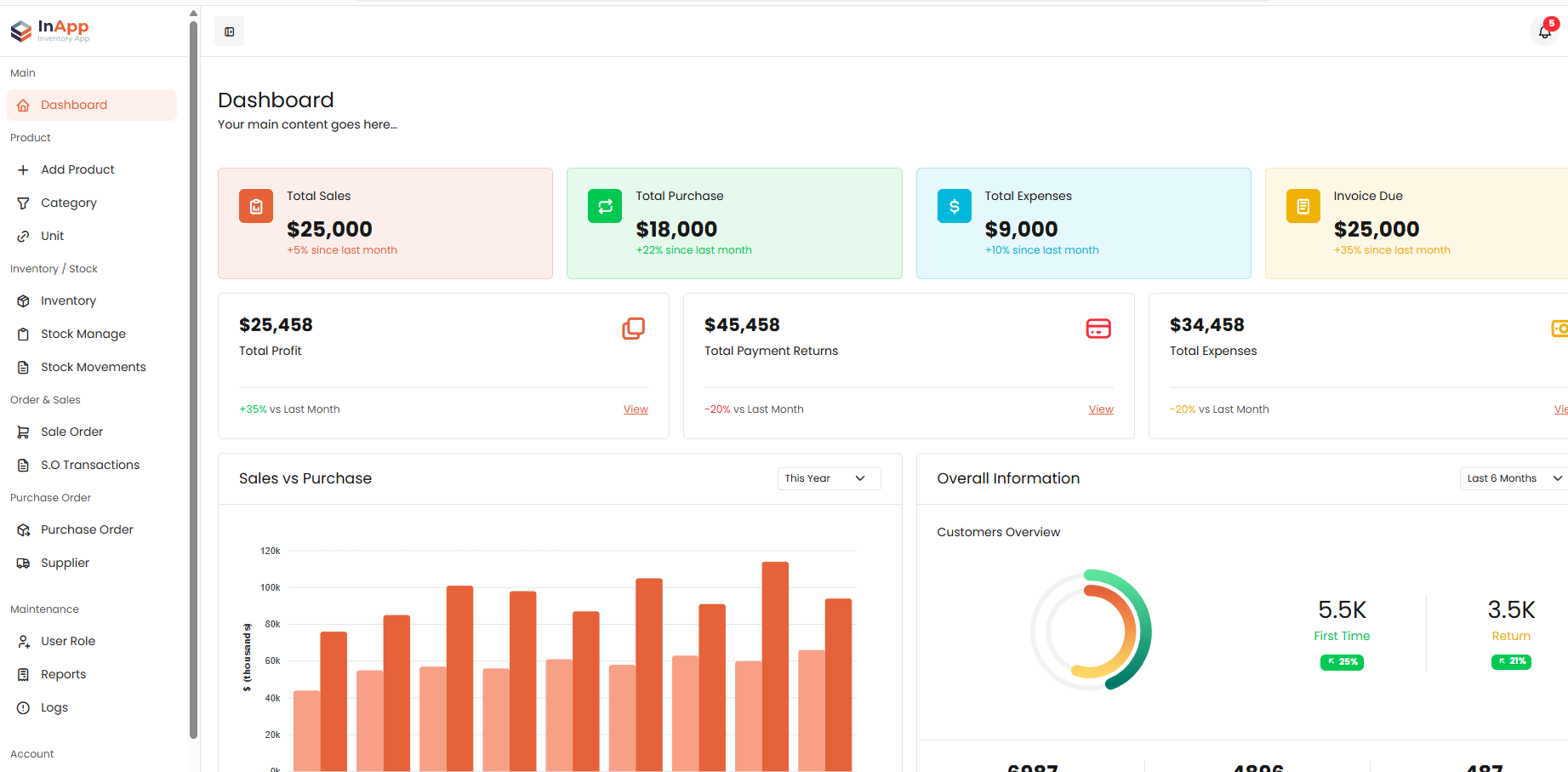1568x772 pixels.
Task: Click the Total Purchase green icon
Action: click(x=605, y=206)
